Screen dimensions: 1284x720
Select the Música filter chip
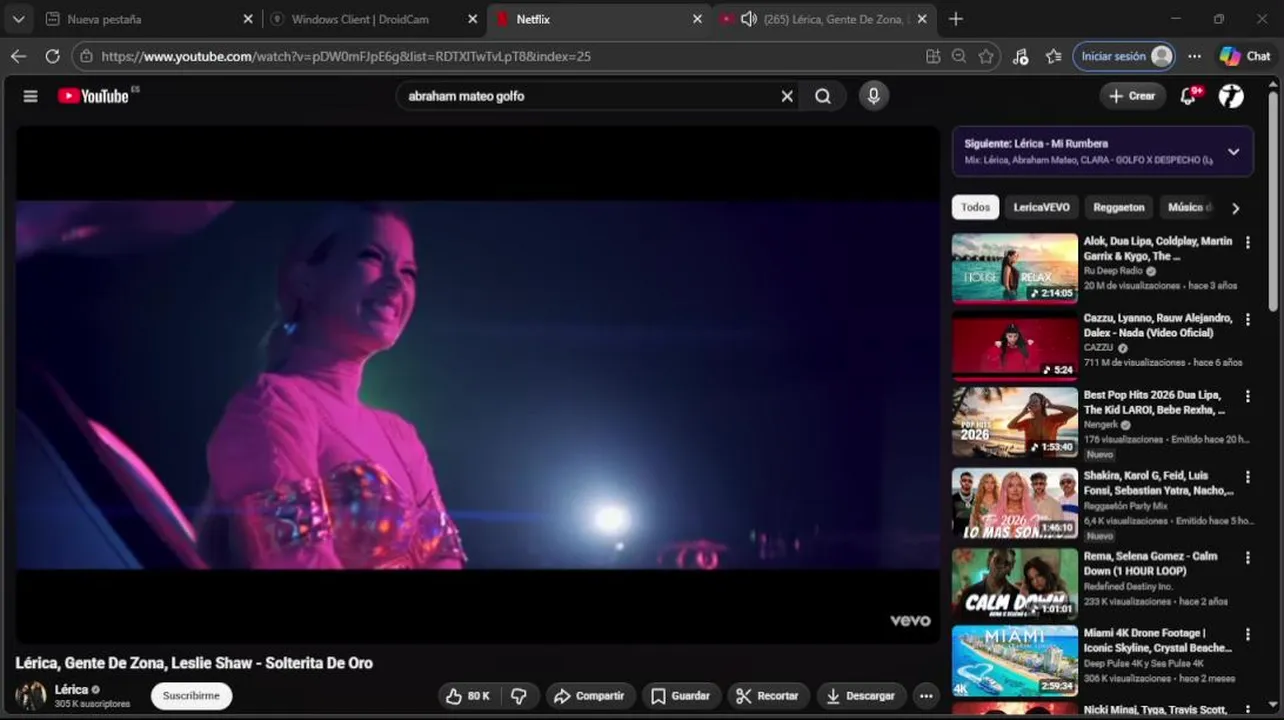[1189, 207]
